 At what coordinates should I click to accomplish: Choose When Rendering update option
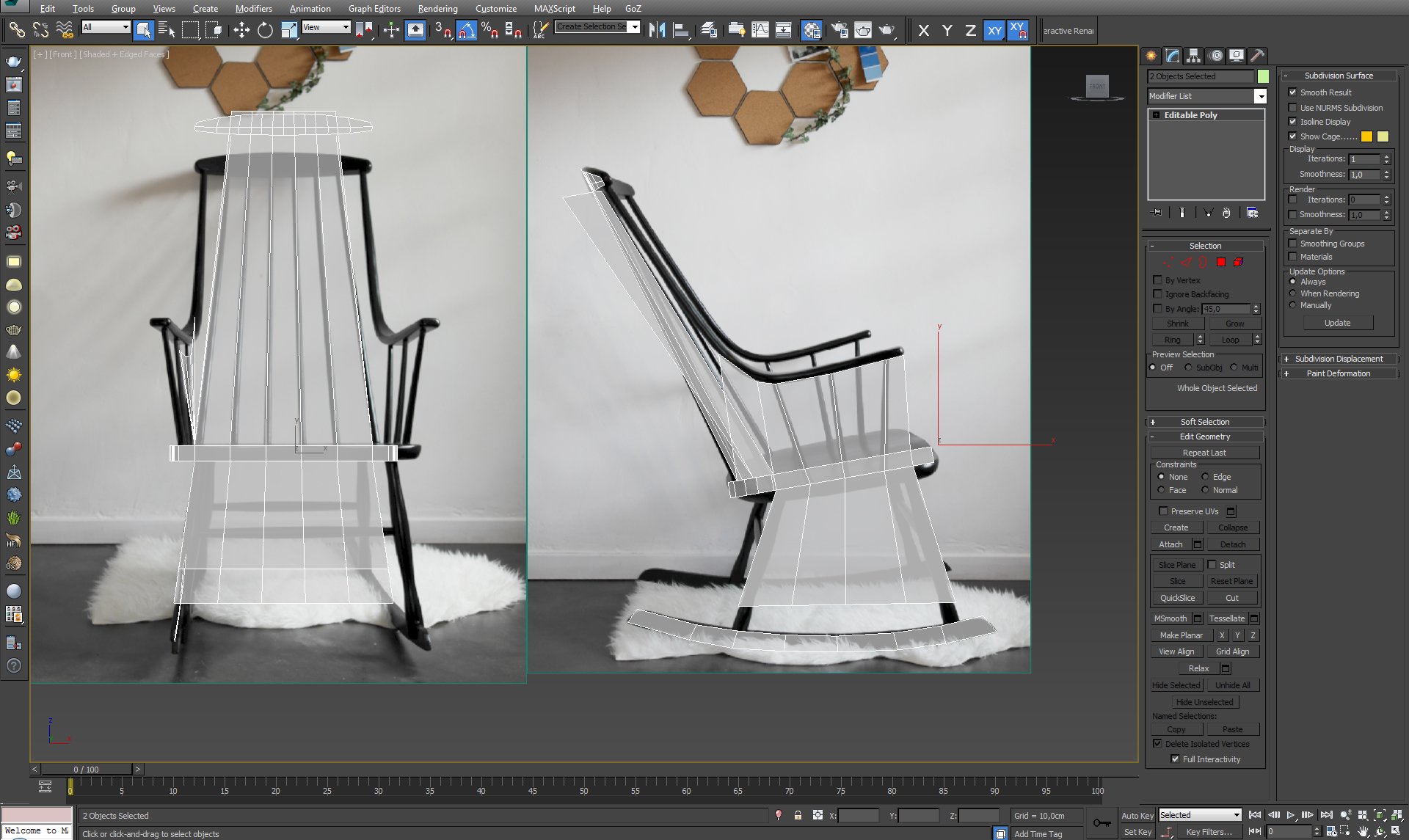(1293, 293)
